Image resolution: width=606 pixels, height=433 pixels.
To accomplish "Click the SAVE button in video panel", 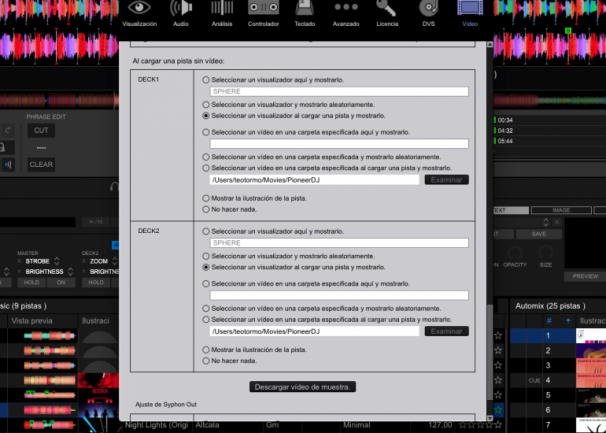I will click(x=538, y=234).
